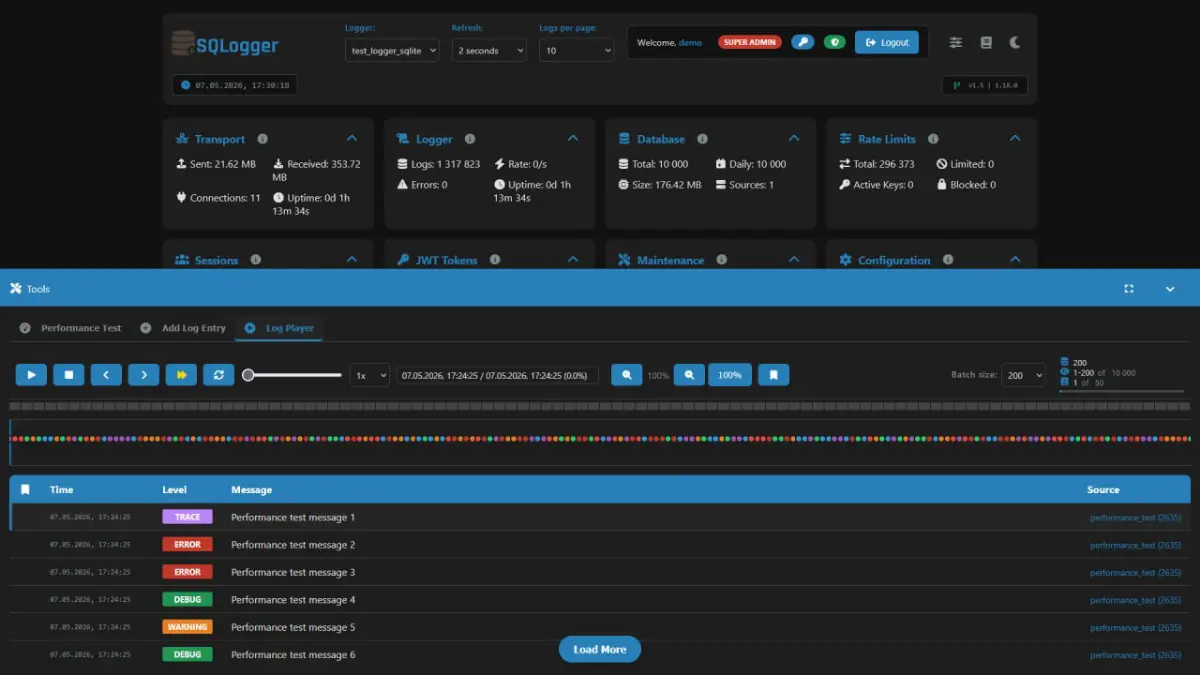The image size is (1200, 675).
Task: Collapse the Sessions card
Action: tap(352, 260)
